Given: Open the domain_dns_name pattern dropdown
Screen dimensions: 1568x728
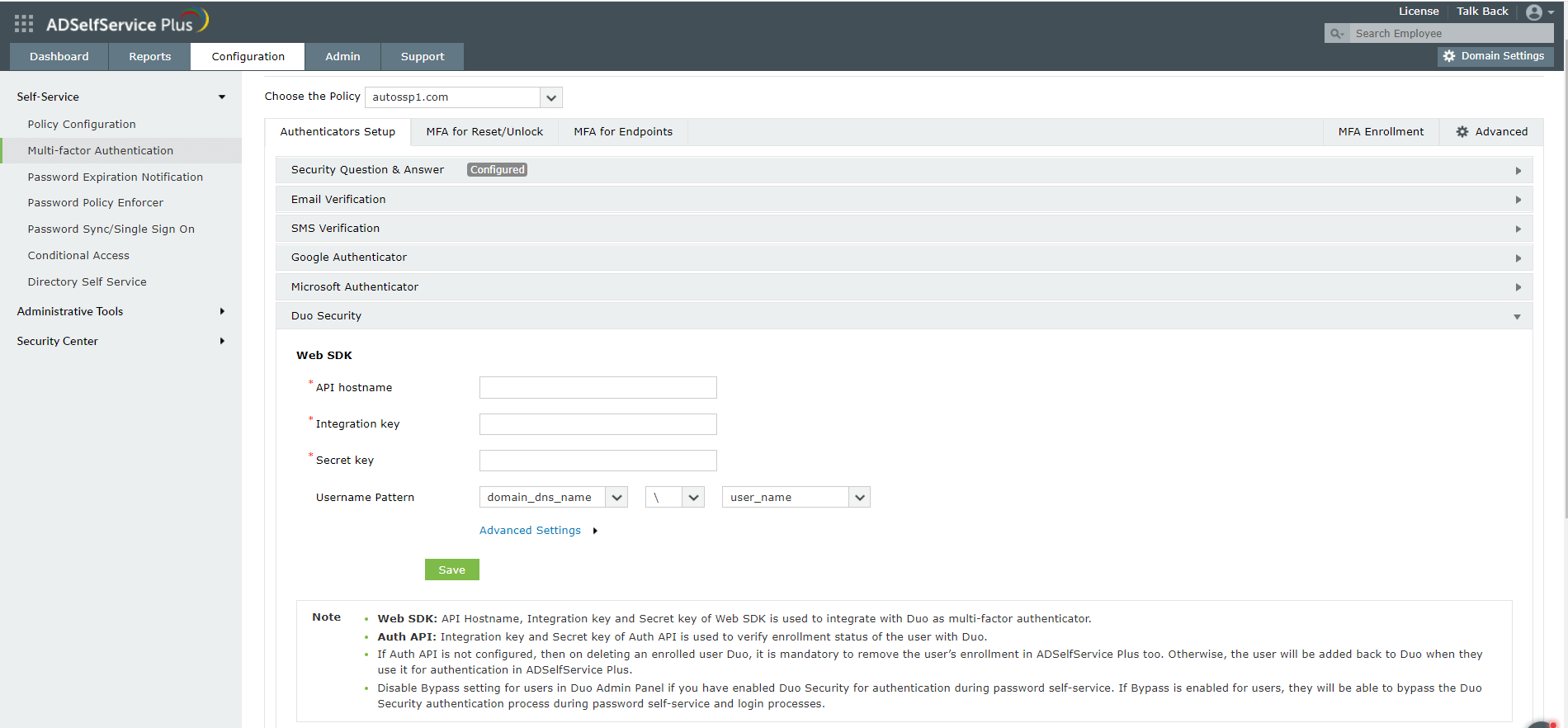Looking at the screenshot, I should tap(554, 497).
